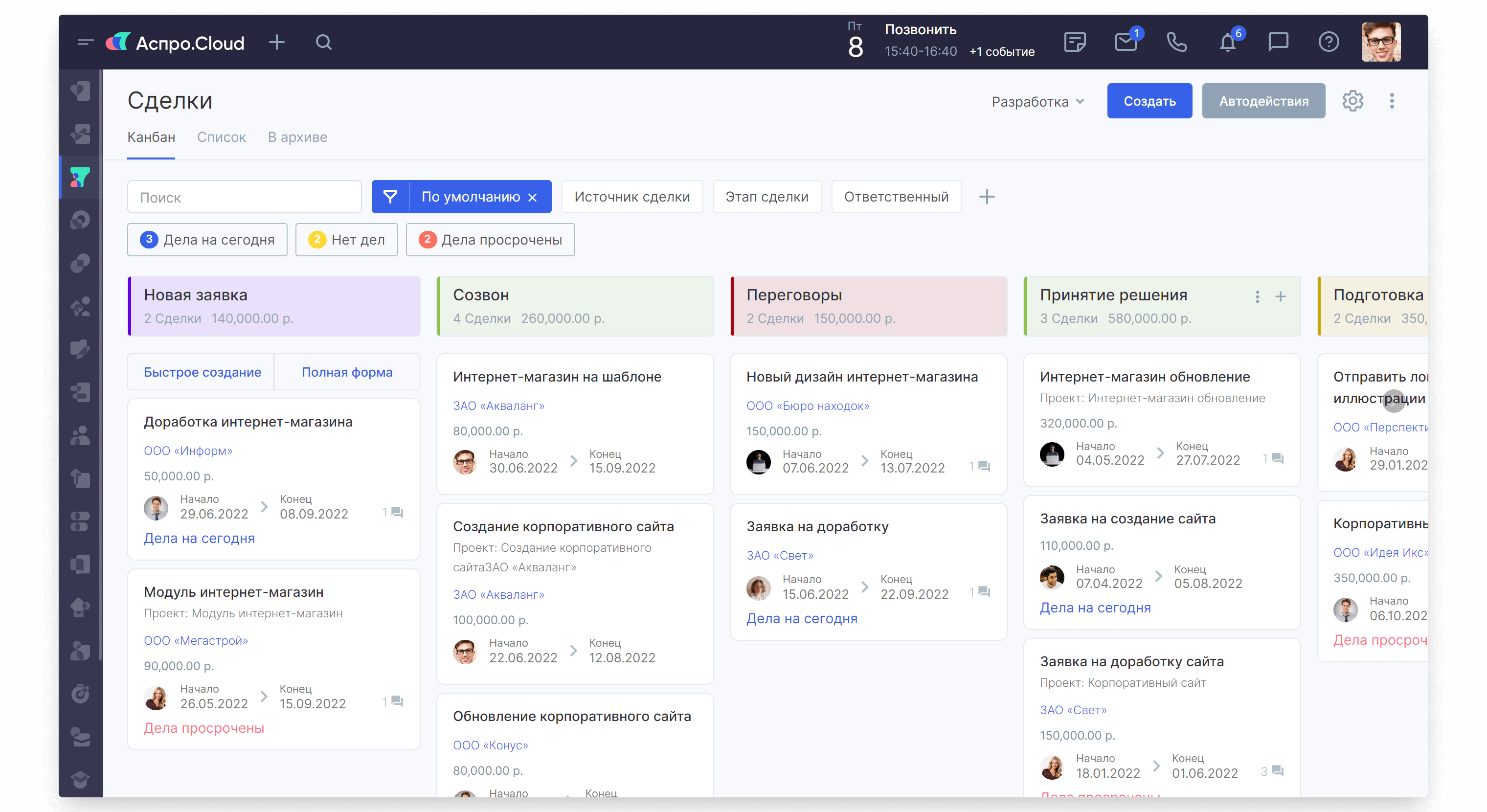Switch to the 'Список' tab
The image size is (1487, 812).
[221, 137]
